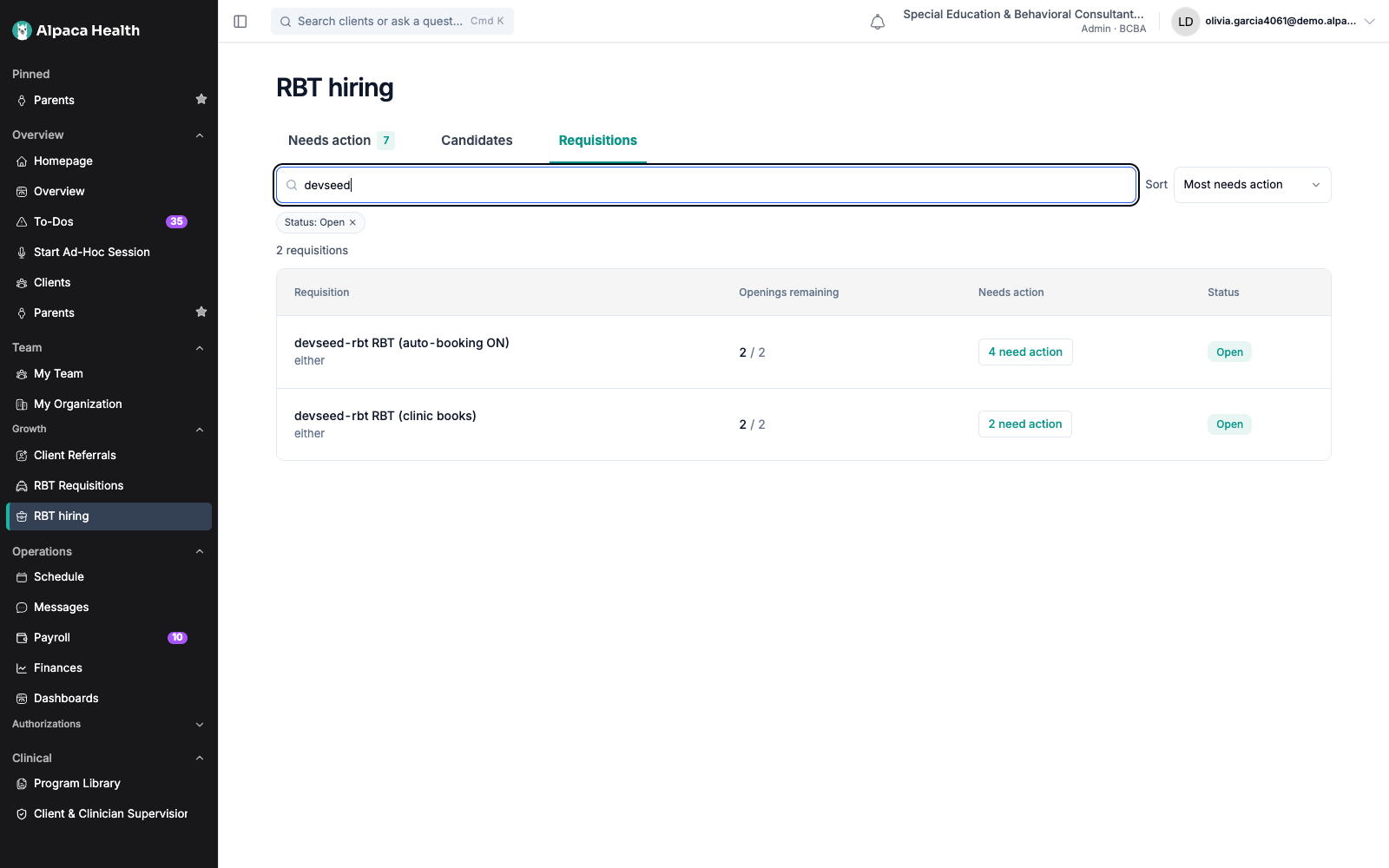Open Dashboards in sidebar

[x=109, y=699]
